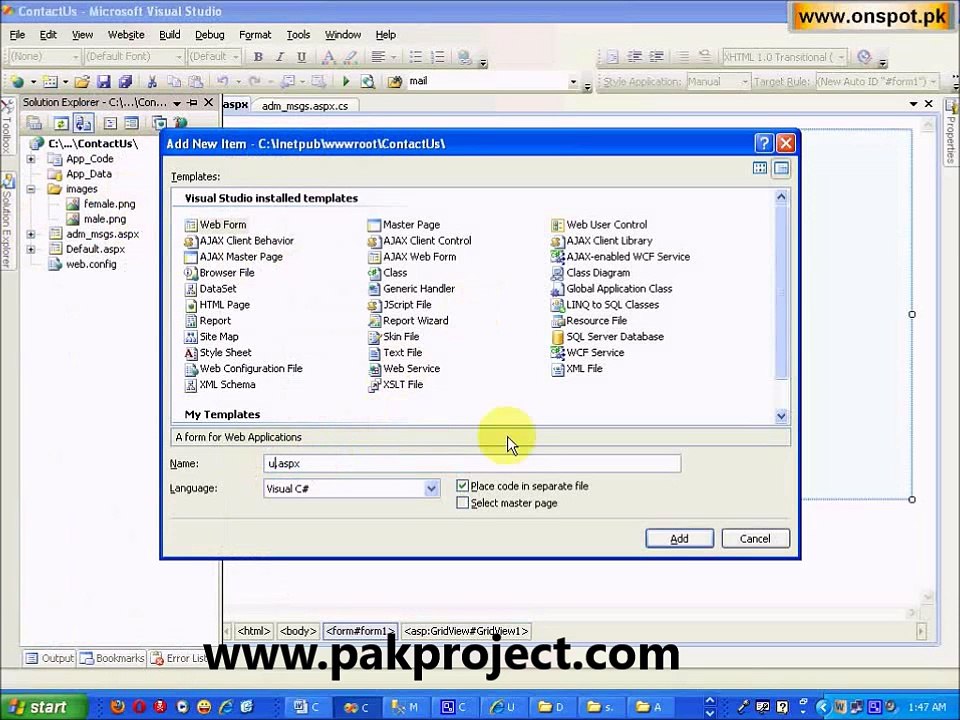Open the Tools menu
The image size is (960, 720).
pos(298,35)
